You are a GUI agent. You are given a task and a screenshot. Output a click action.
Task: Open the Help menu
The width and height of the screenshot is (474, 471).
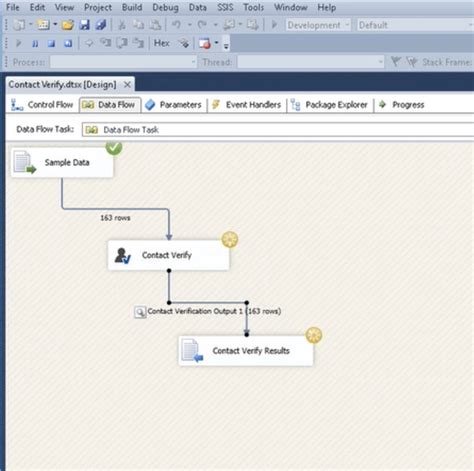tap(326, 7)
